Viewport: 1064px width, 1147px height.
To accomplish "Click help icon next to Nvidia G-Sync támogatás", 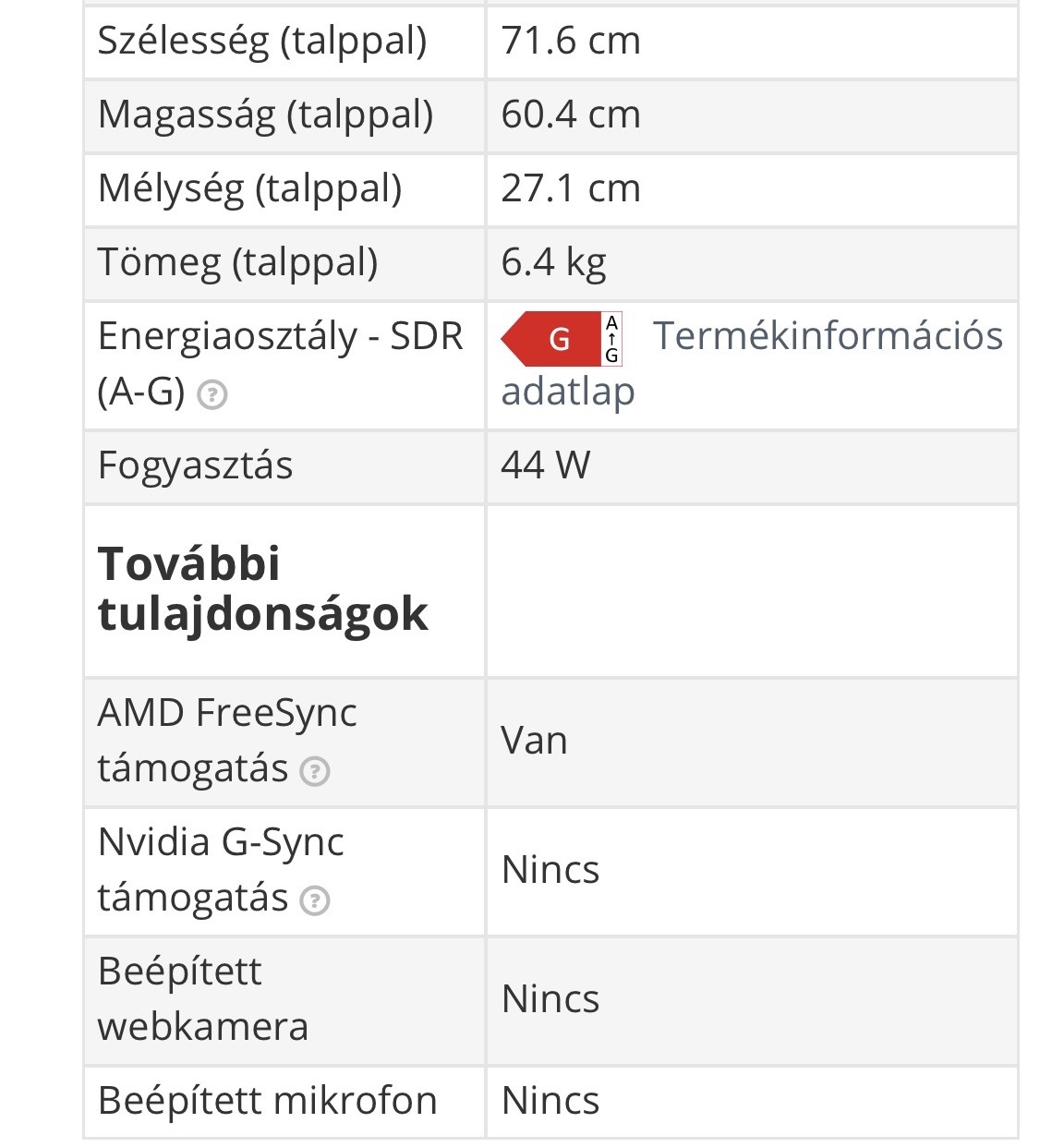I will pyautogui.click(x=315, y=899).
